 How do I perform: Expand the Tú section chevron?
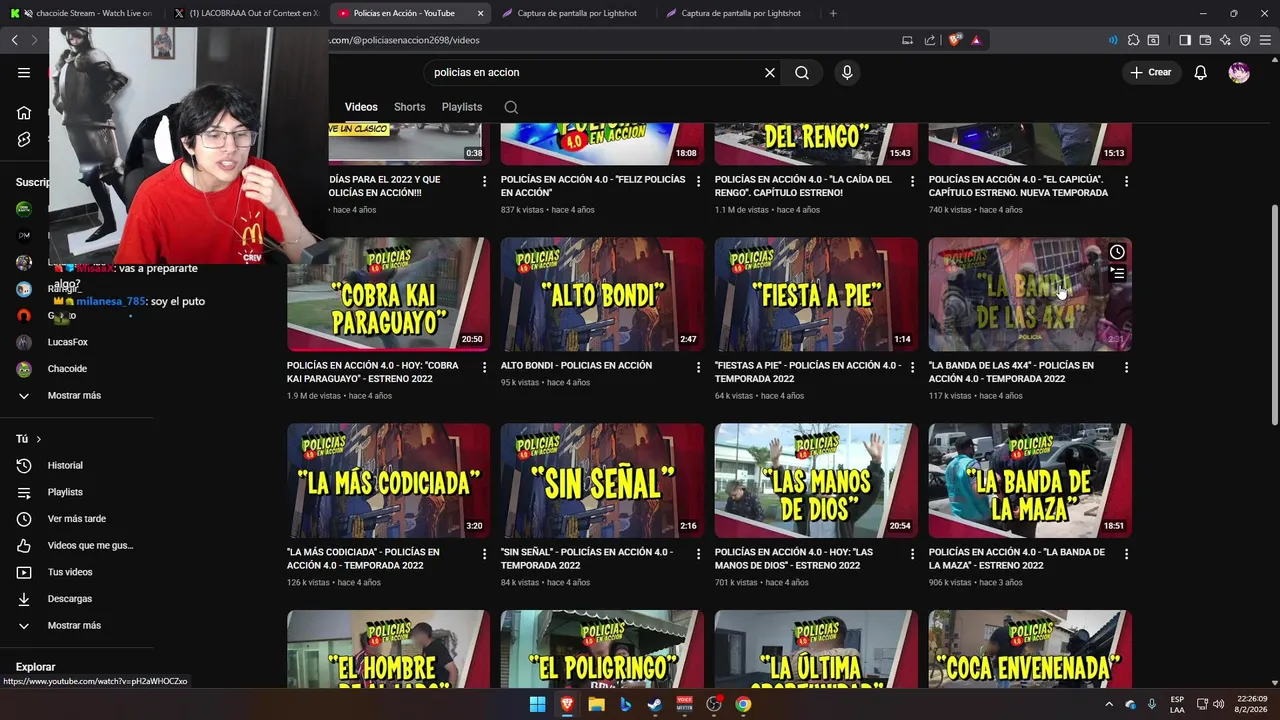tap(39, 439)
